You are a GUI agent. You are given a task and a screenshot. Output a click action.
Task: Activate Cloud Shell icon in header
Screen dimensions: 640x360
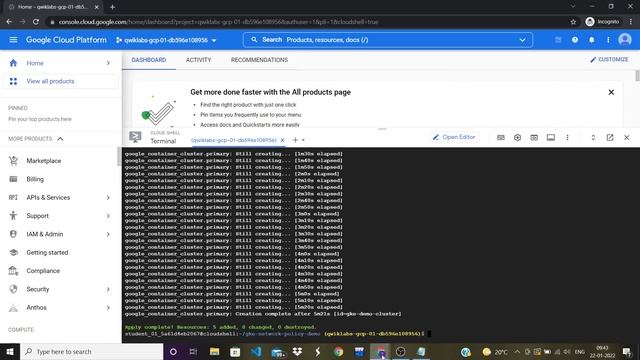coord(558,40)
